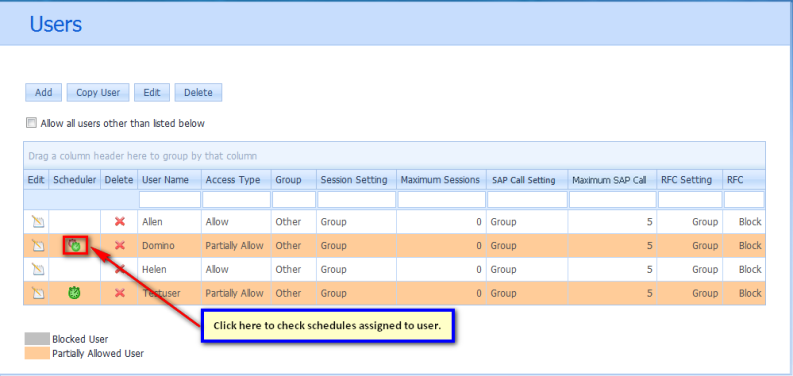Tick 'Allow all users other than listed below'
This screenshot has height=376, width=793.
point(31,123)
